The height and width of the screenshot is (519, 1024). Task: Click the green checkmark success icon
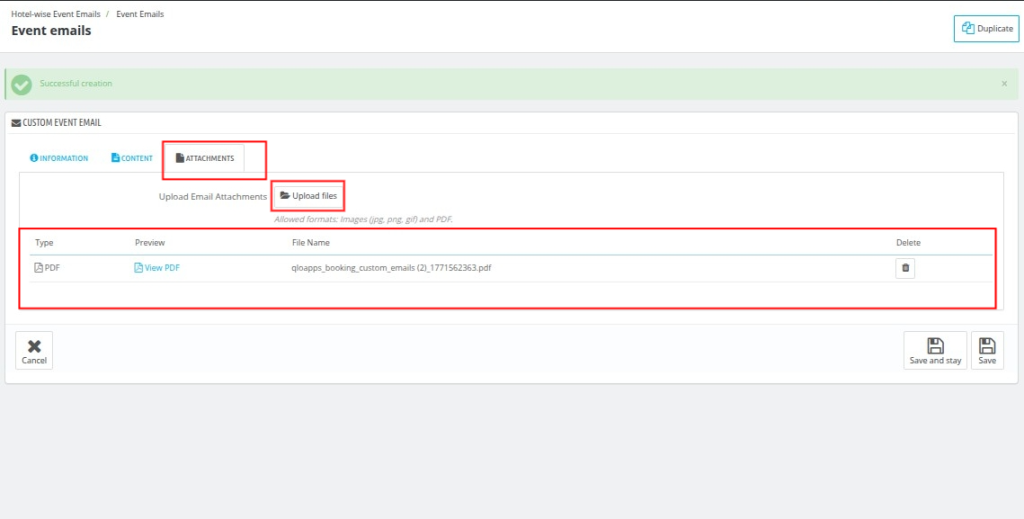(22, 84)
